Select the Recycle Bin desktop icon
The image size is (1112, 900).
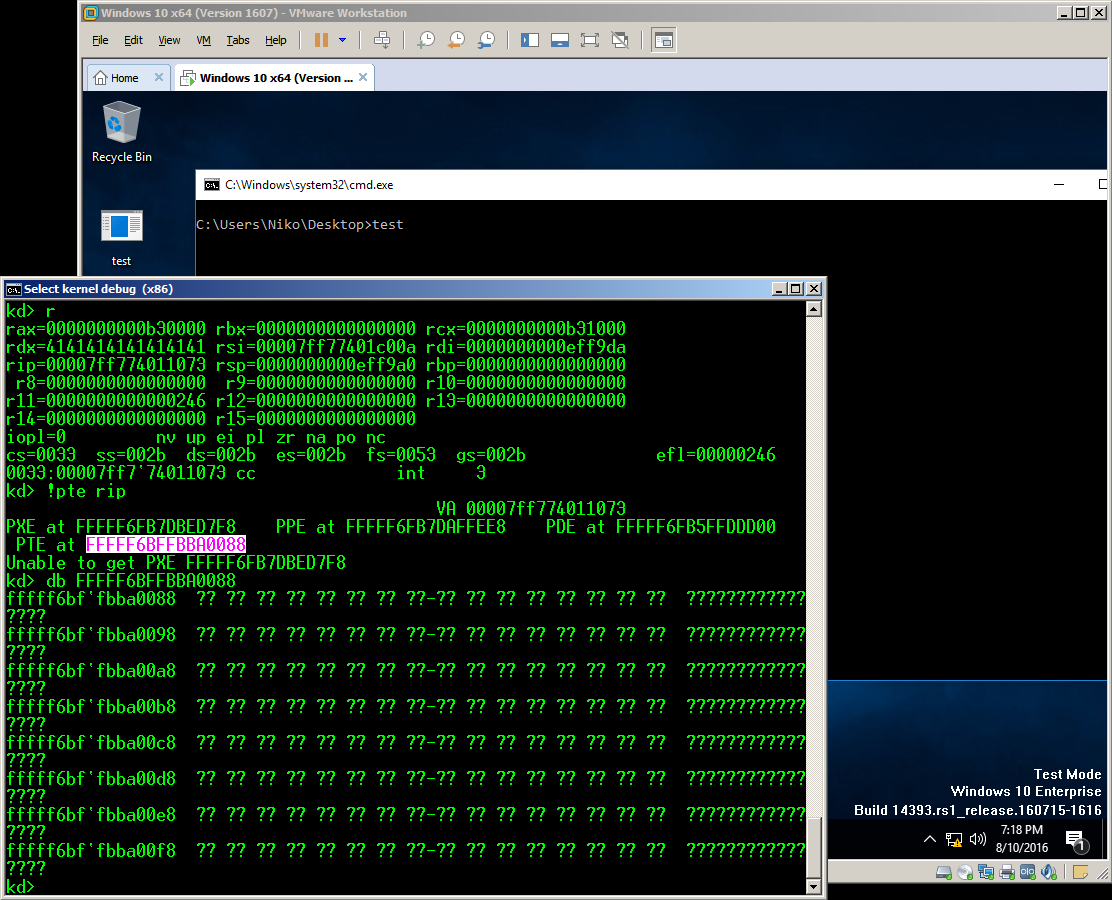coord(121,133)
